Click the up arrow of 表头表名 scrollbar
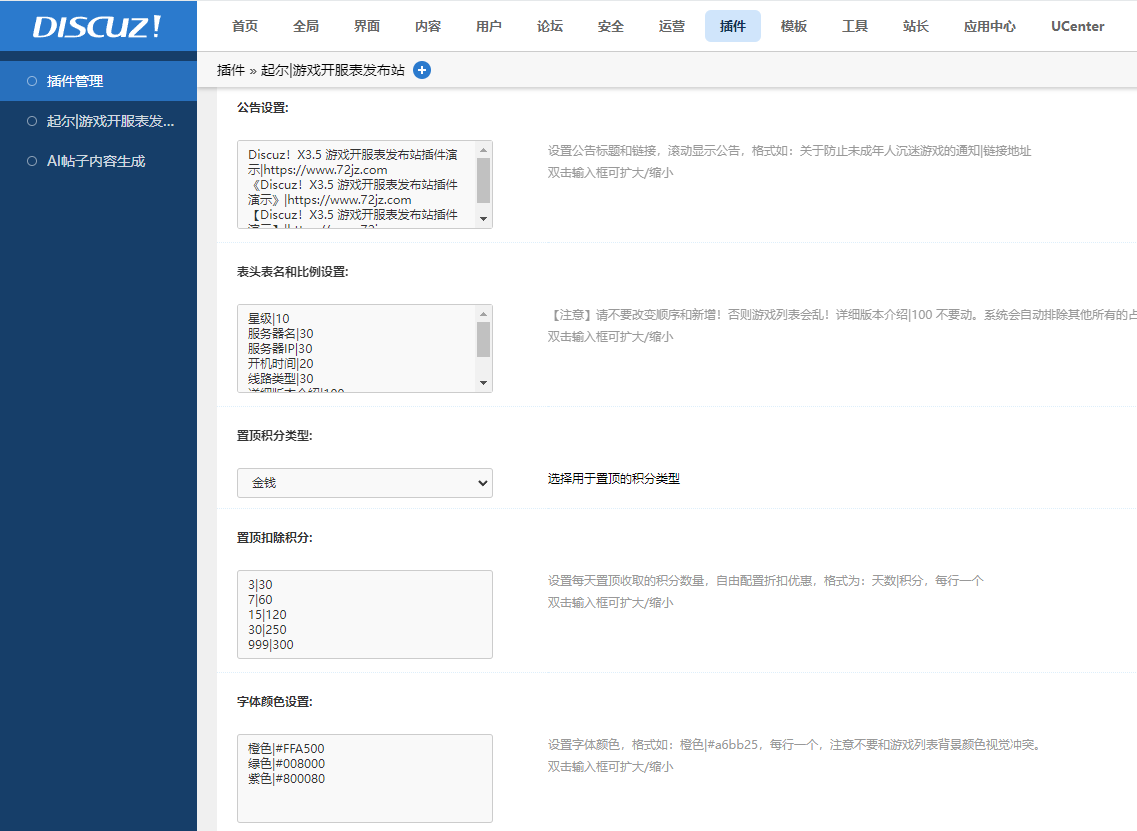The height and width of the screenshot is (831, 1137). click(484, 314)
